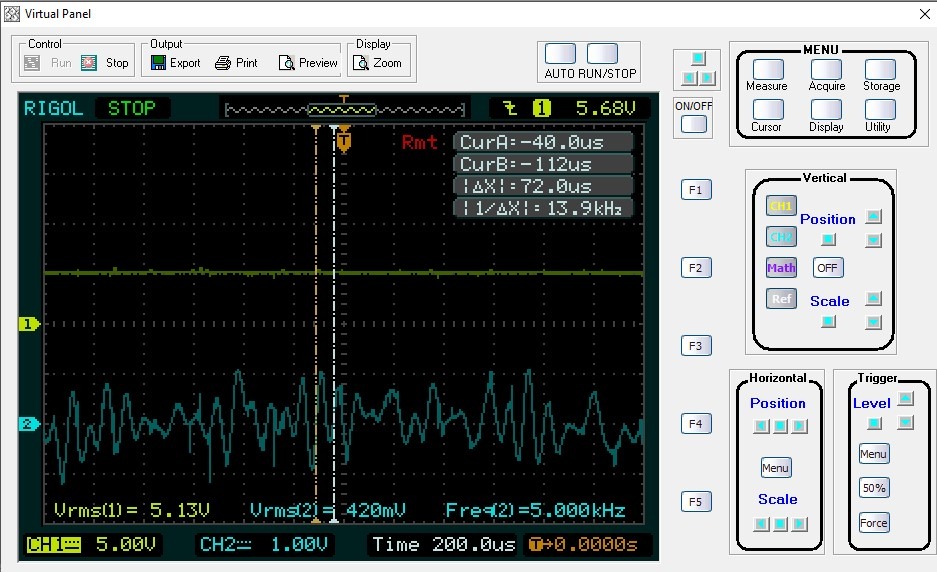Click horizontal Position left button
This screenshot has width=937, height=572.
761,426
